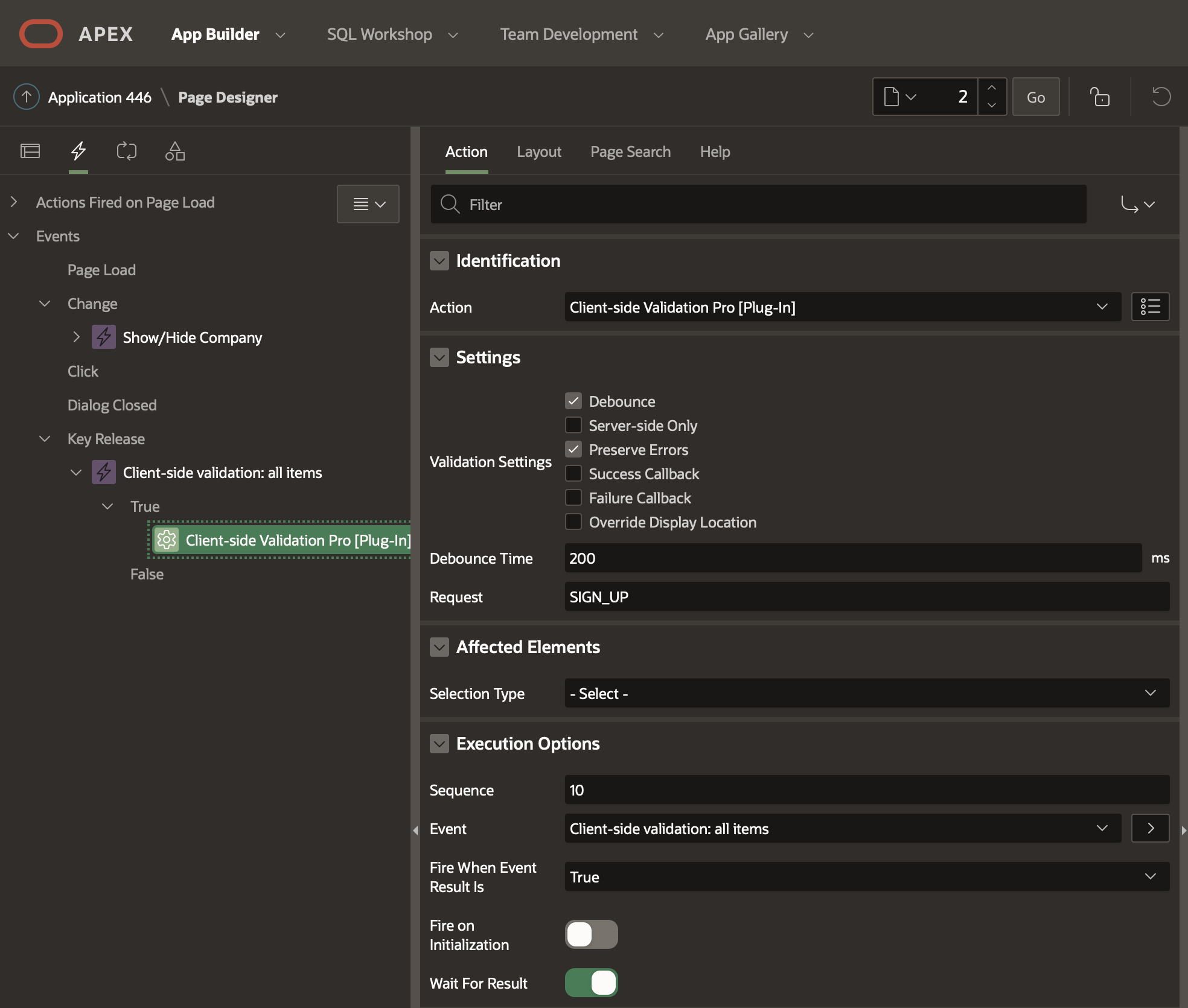The width and height of the screenshot is (1188, 1008).
Task: Click the Client-side Validation Pro gear icon
Action: pos(167,540)
